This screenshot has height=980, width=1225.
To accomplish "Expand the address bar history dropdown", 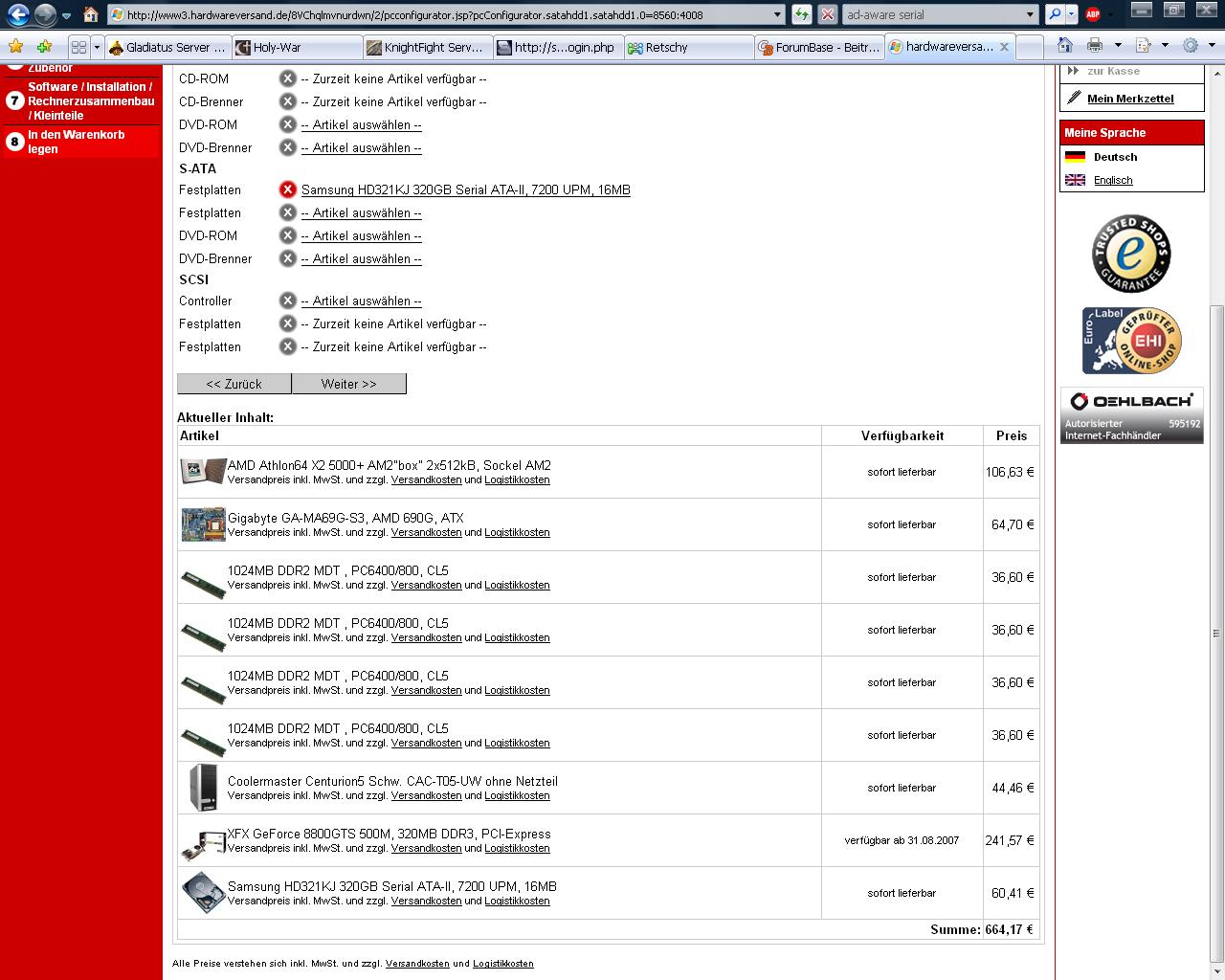I will [778, 14].
